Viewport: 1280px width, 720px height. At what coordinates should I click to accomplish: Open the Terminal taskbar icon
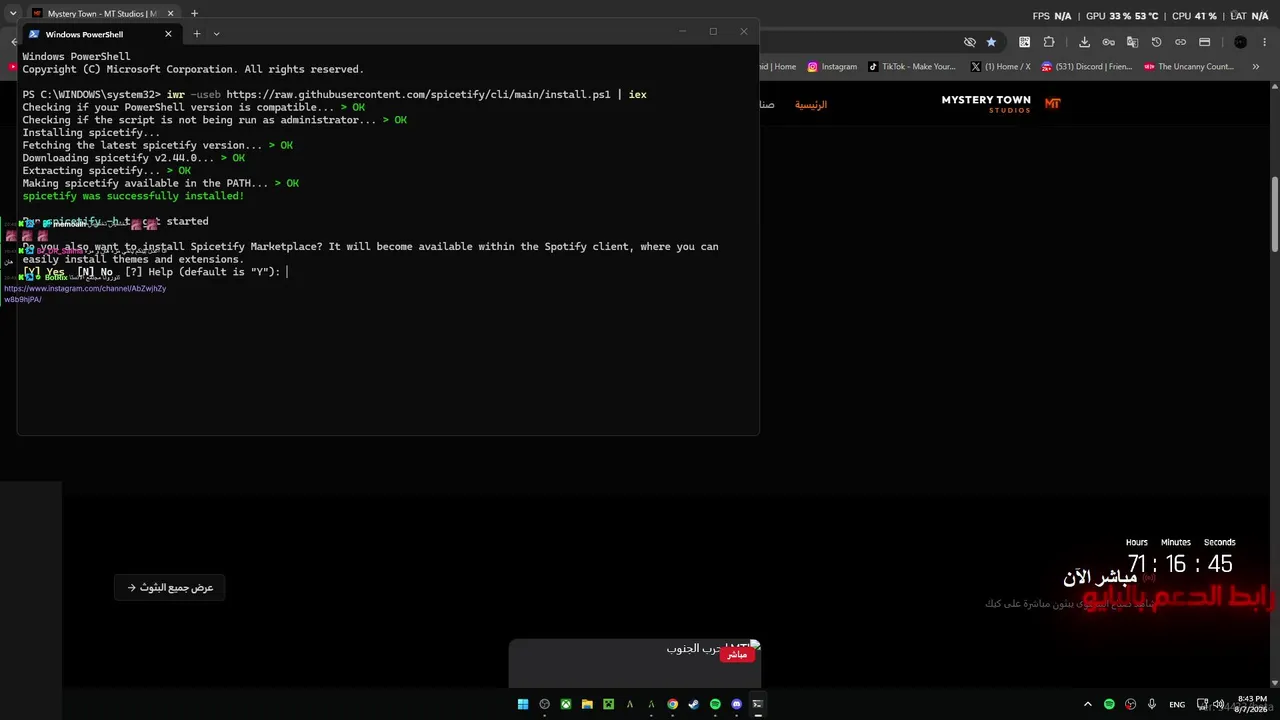[x=758, y=704]
